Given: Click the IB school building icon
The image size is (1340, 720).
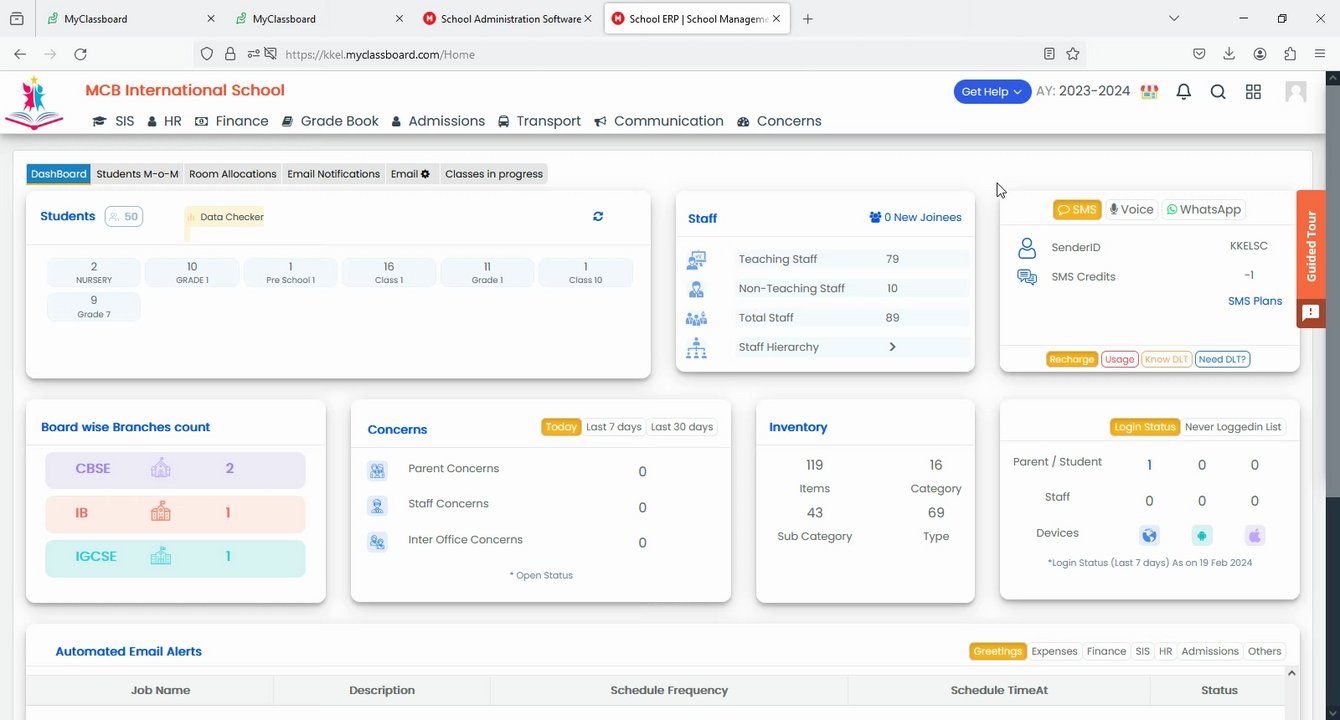Looking at the screenshot, I should 161,512.
